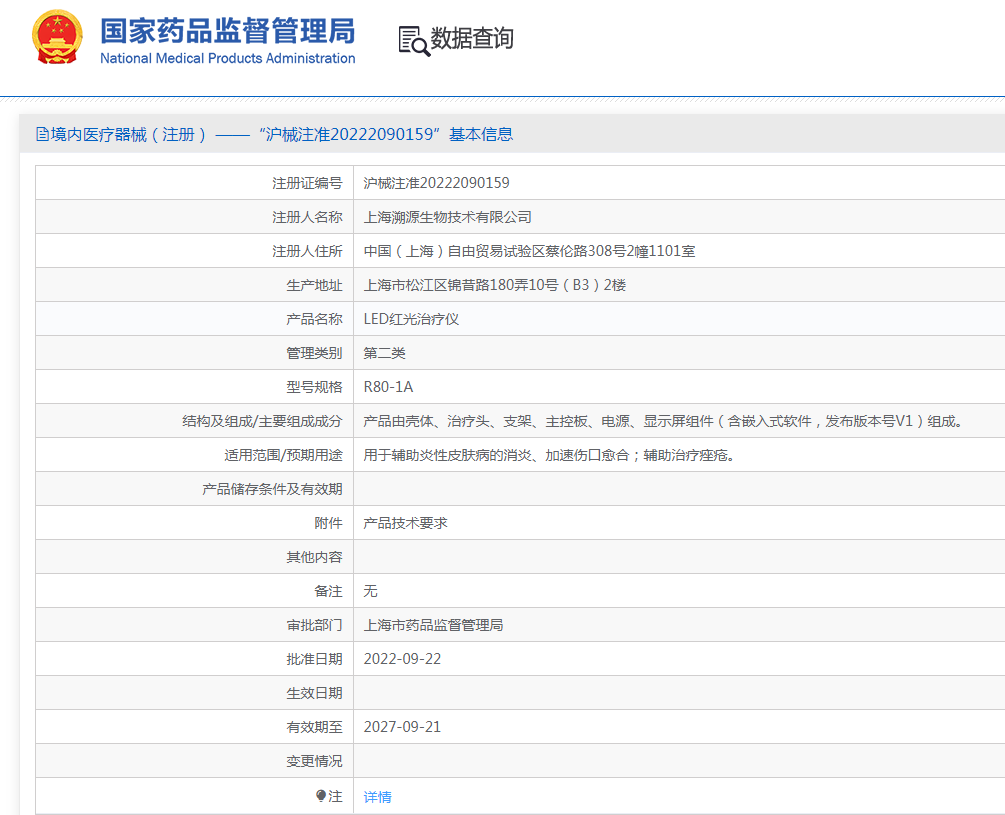Click the 结构及组成/主要组成成分 label
The image size is (1005, 815).
tap(262, 421)
